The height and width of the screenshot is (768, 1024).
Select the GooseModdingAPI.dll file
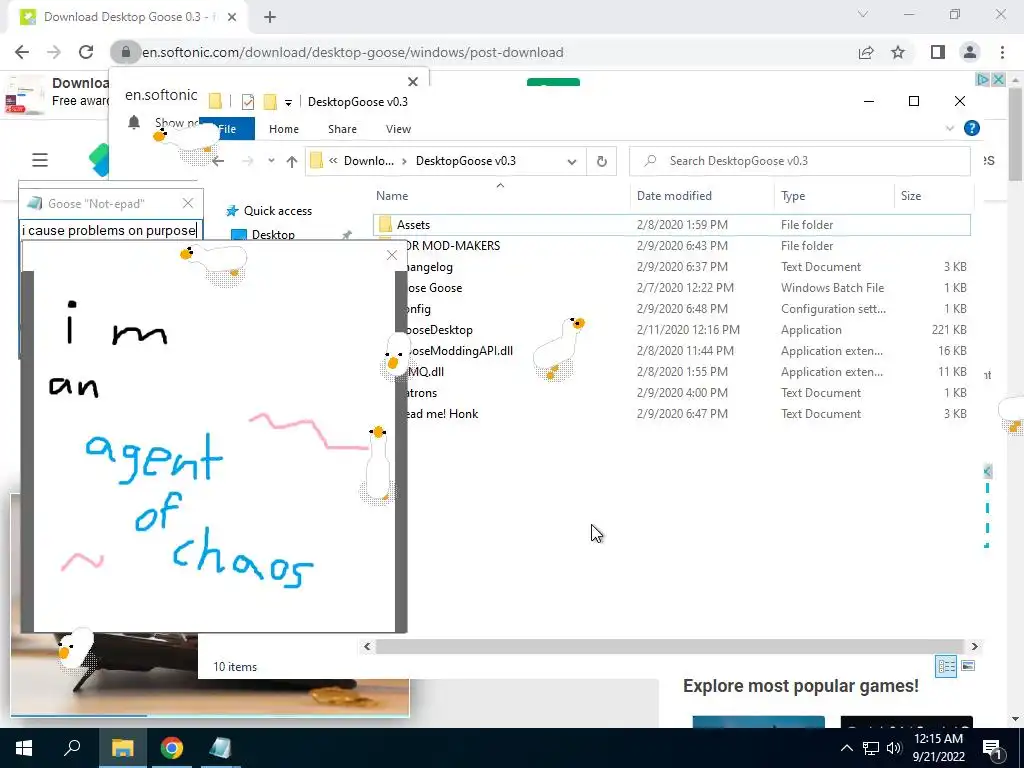(672, 351)
